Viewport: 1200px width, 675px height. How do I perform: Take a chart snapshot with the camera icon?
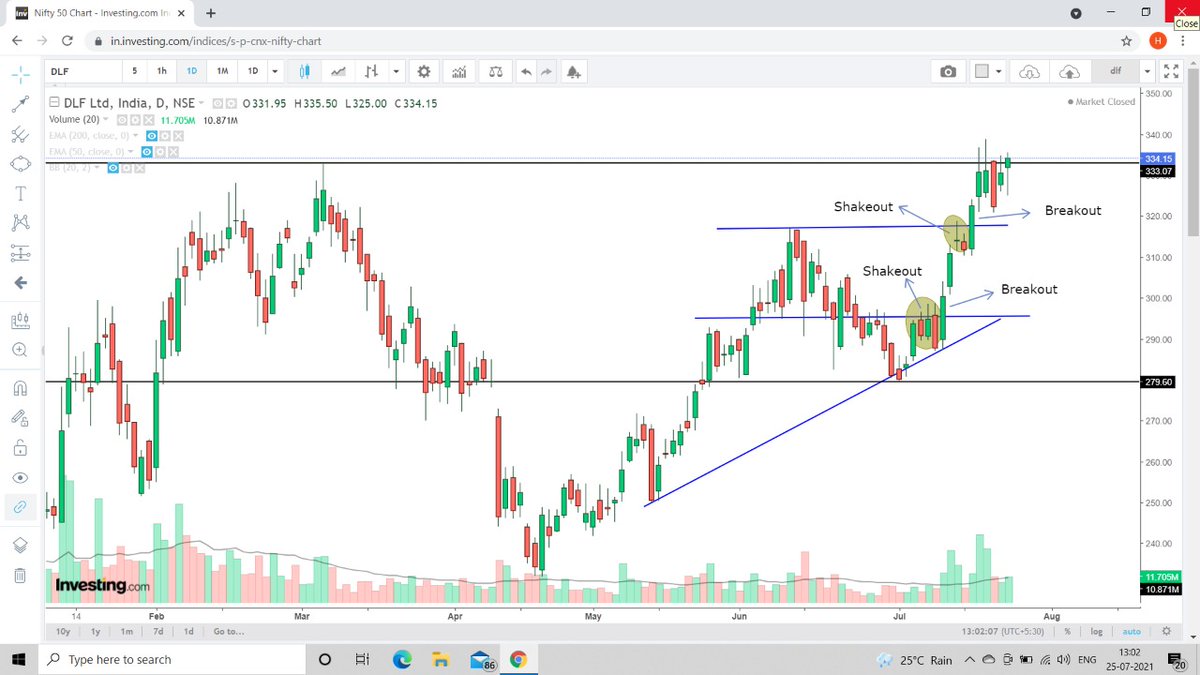pos(948,70)
